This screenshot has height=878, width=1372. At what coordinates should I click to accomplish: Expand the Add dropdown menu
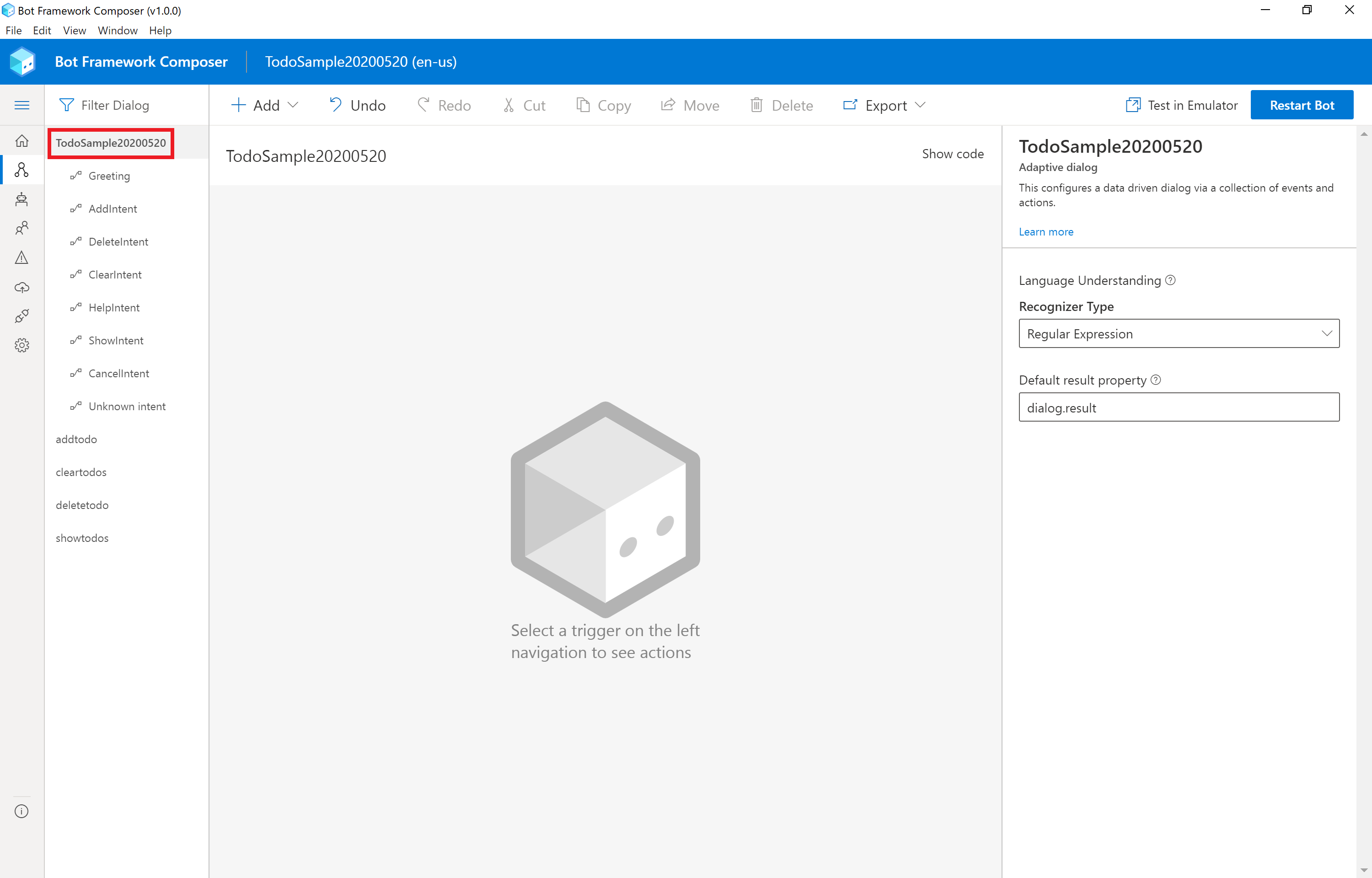pos(265,105)
